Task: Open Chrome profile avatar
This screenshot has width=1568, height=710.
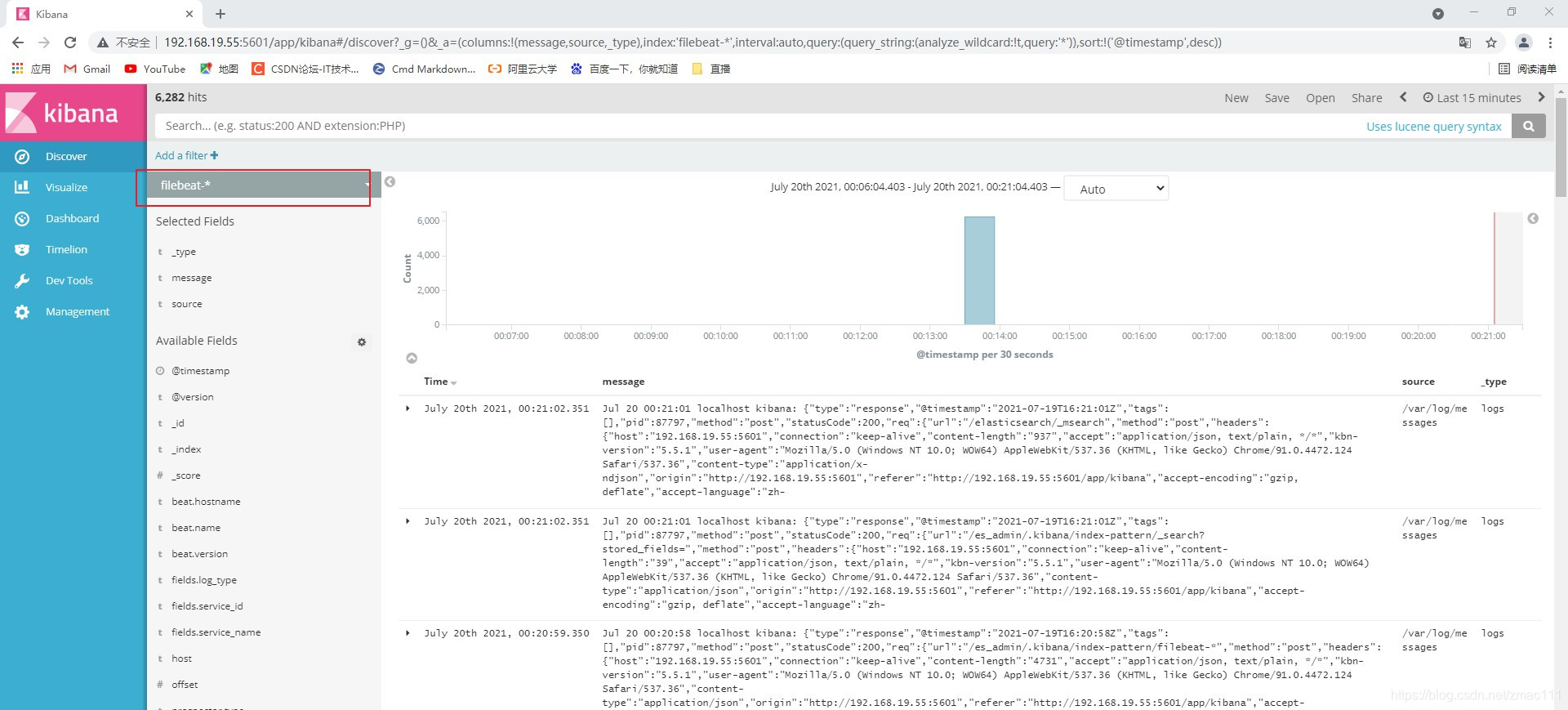Action: pyautogui.click(x=1524, y=42)
